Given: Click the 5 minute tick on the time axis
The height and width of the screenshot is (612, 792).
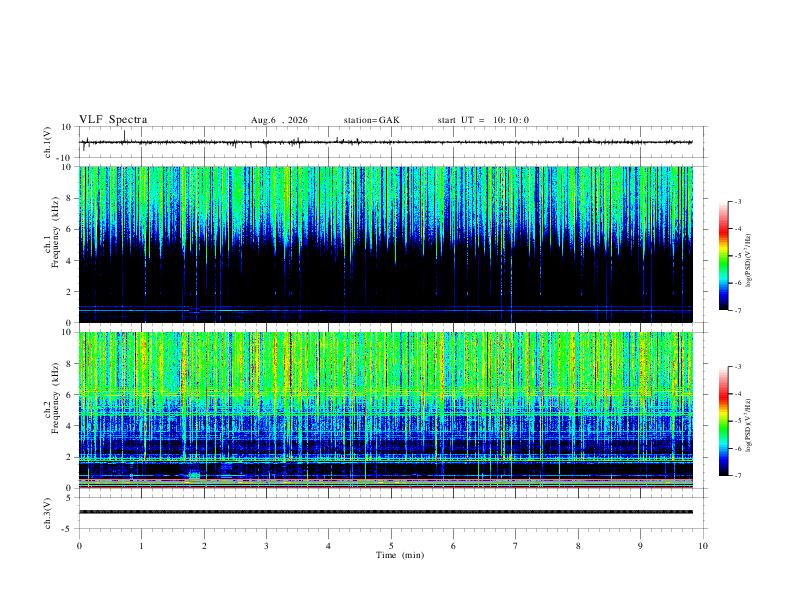Looking at the screenshot, I should tap(391, 546).
